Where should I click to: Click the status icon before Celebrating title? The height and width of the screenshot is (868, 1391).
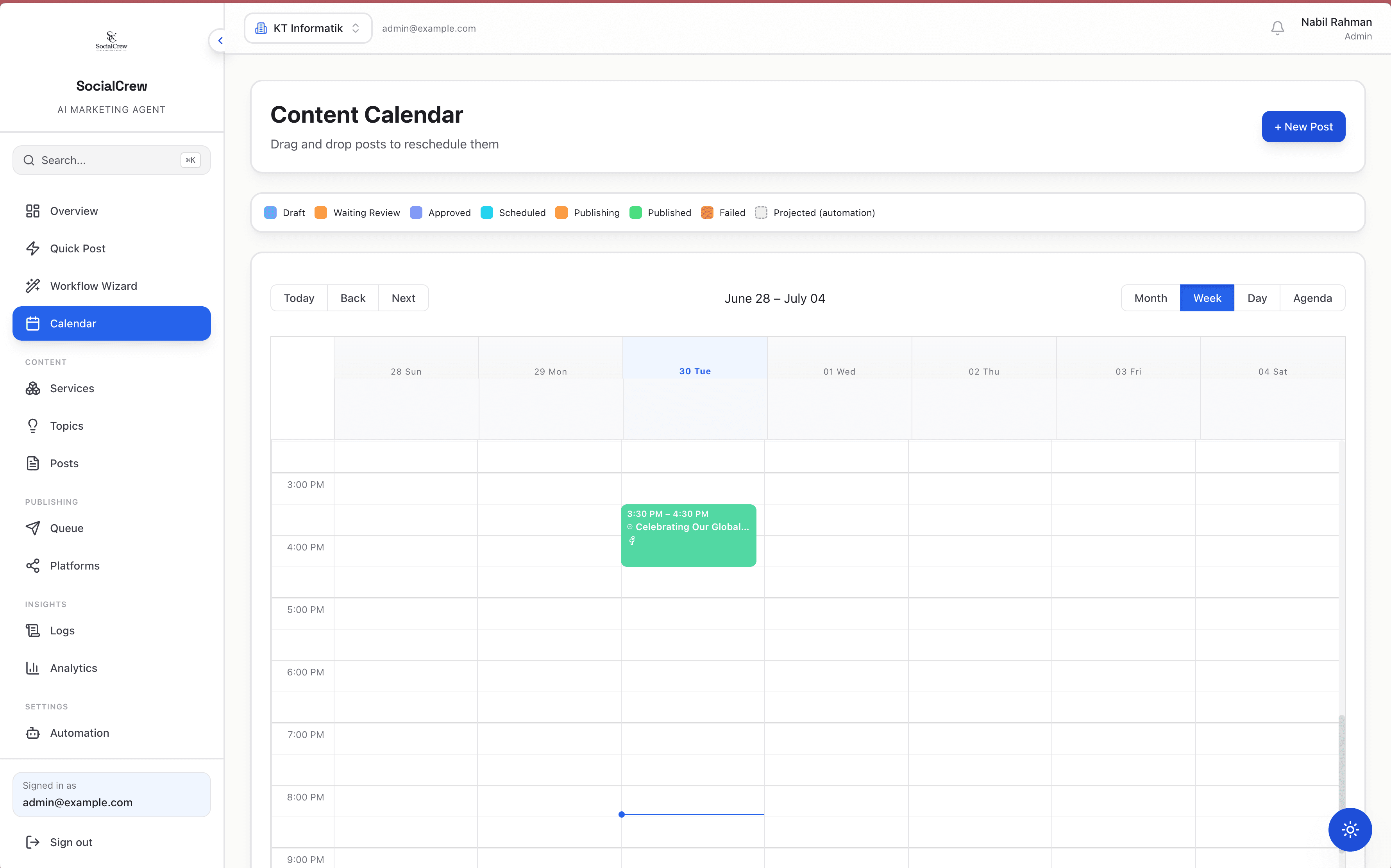point(630,527)
